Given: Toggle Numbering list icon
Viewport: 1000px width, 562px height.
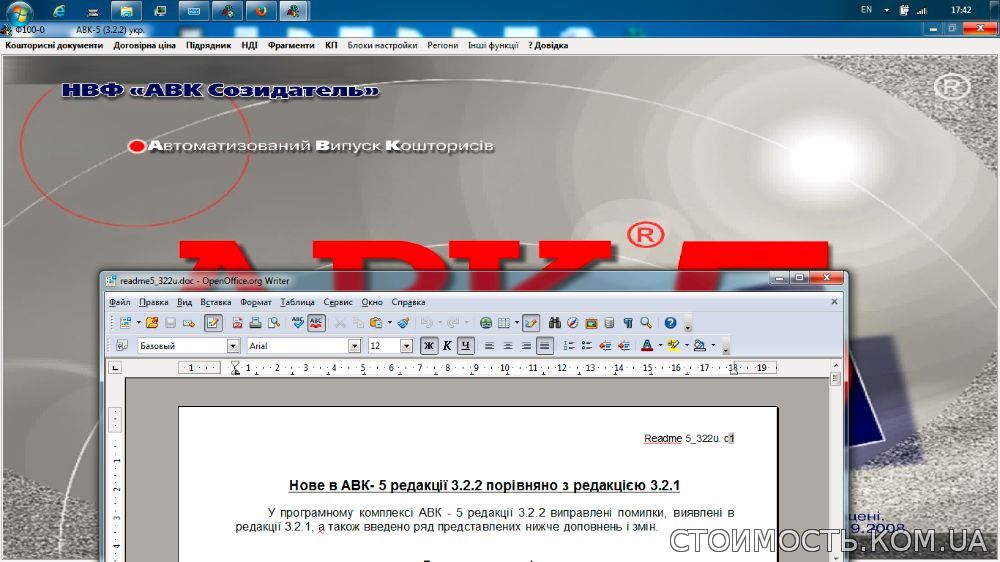Looking at the screenshot, I should pos(568,346).
